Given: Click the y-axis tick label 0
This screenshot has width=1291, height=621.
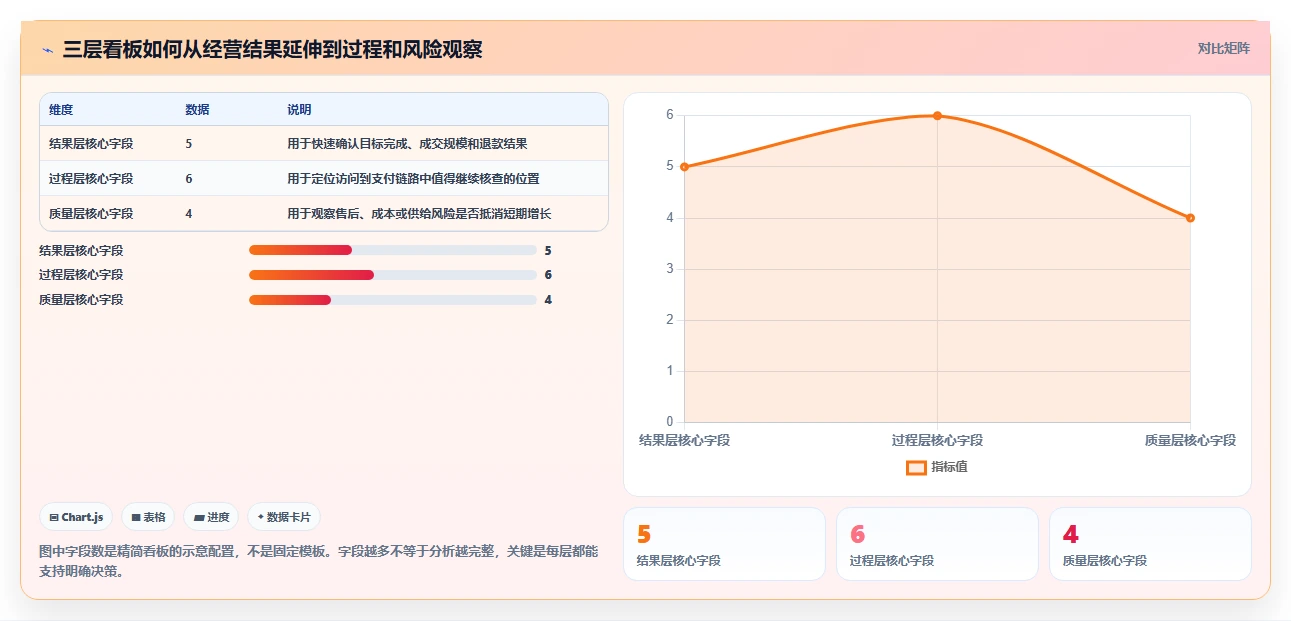Looking at the screenshot, I should [x=669, y=422].
